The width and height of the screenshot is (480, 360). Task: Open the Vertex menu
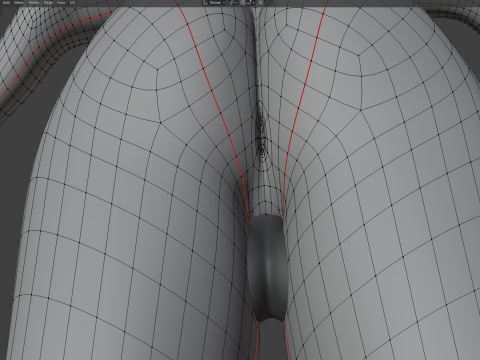[x=34, y=2]
